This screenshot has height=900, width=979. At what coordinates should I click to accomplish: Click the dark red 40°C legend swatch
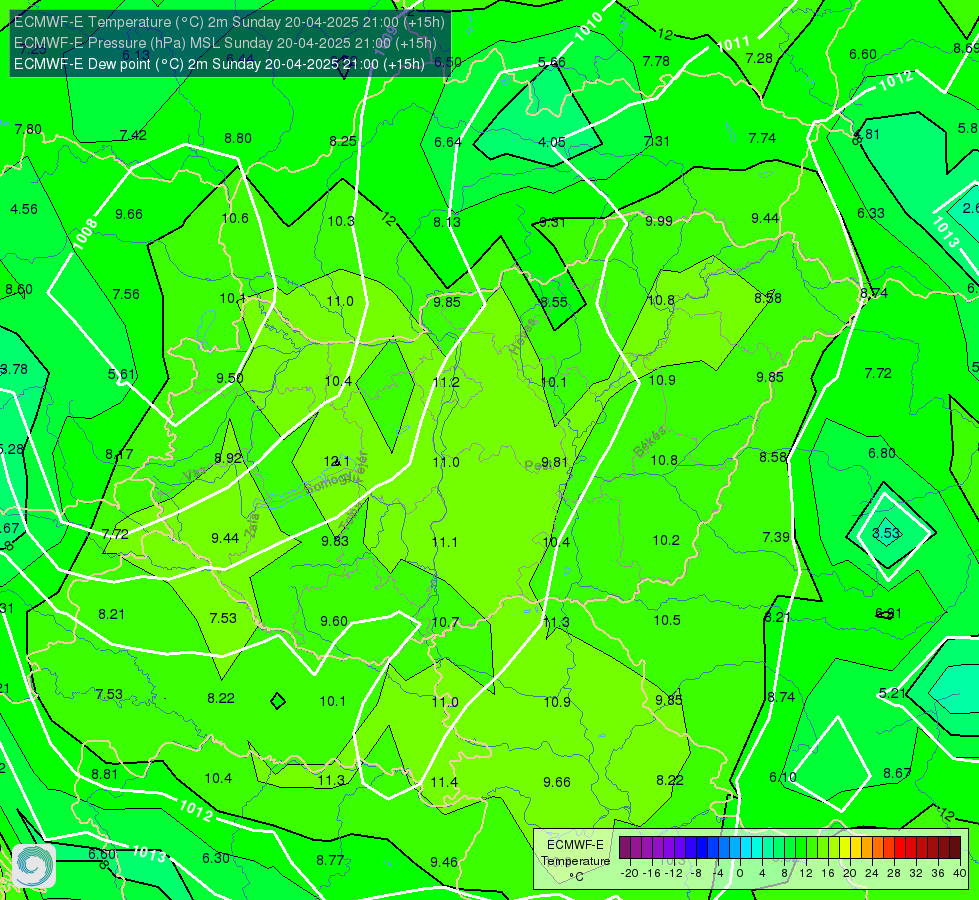955,848
